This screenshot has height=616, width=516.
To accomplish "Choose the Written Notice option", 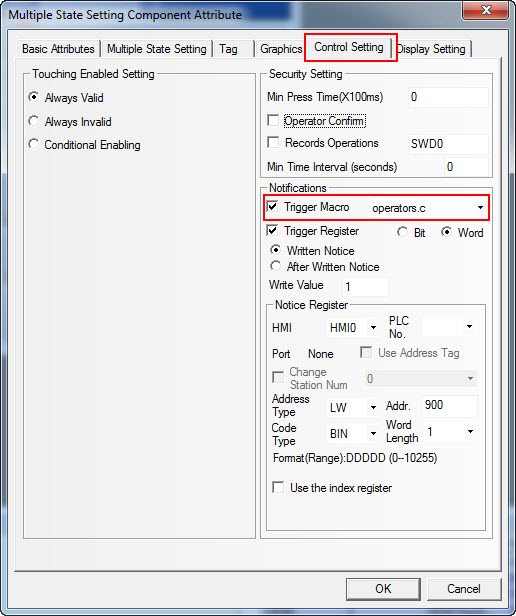I will 276,250.
